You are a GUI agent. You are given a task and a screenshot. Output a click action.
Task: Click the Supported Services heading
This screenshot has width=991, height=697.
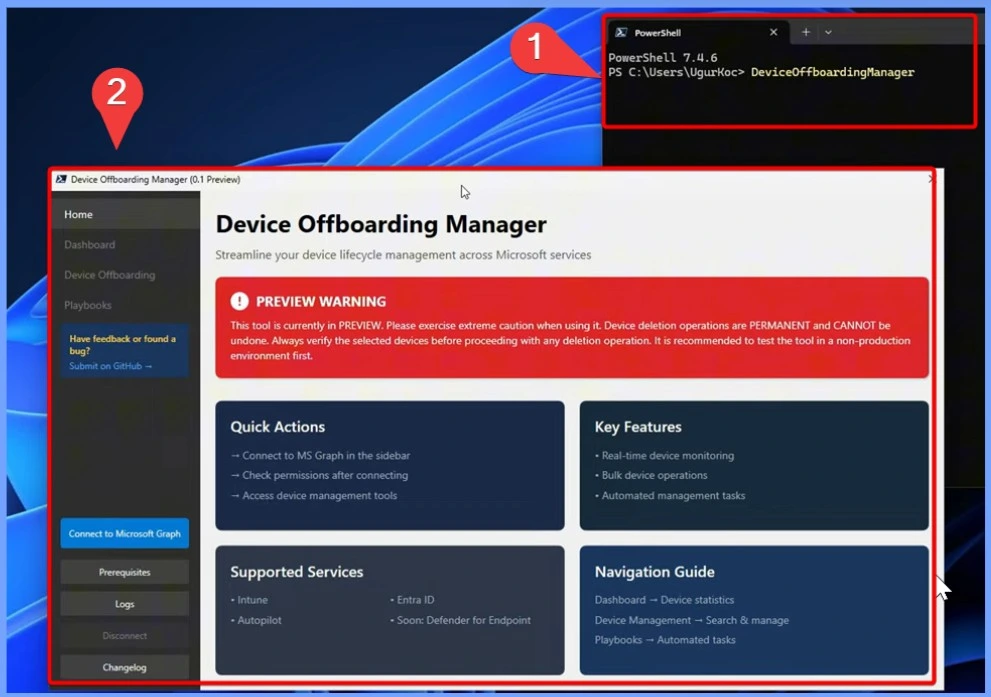(296, 571)
